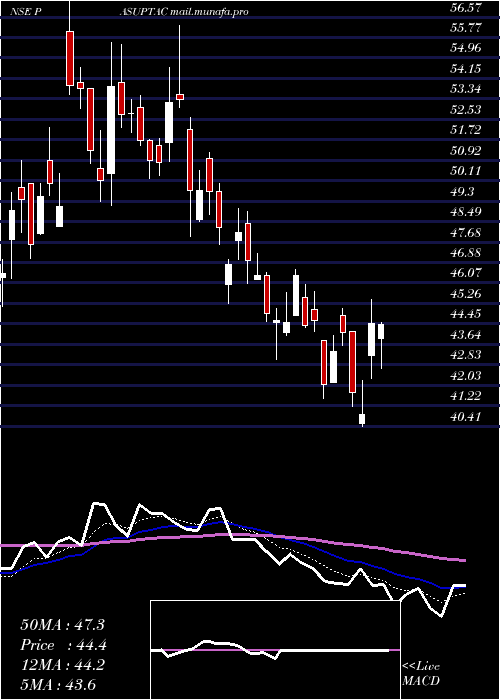Click the 49.3 price level label
500x700 pixels.
coord(463,192)
